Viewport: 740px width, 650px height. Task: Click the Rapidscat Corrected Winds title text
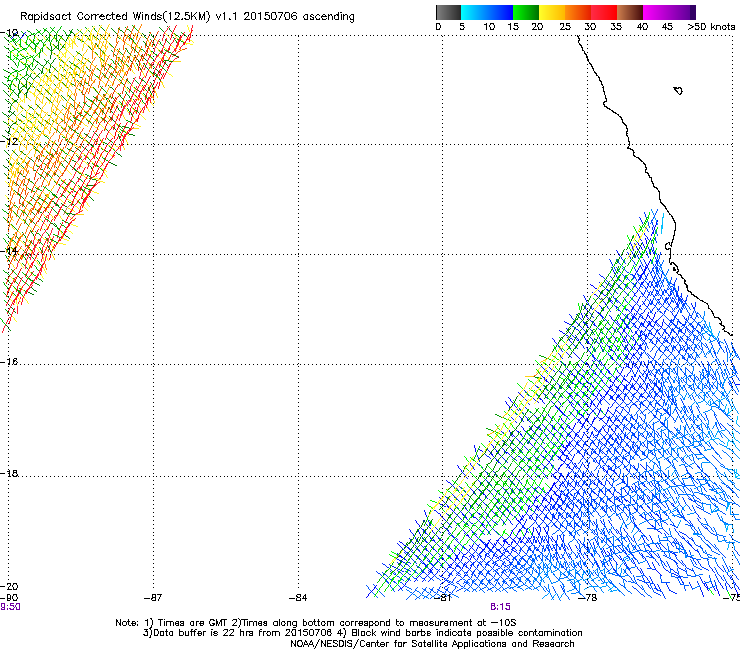[187, 17]
